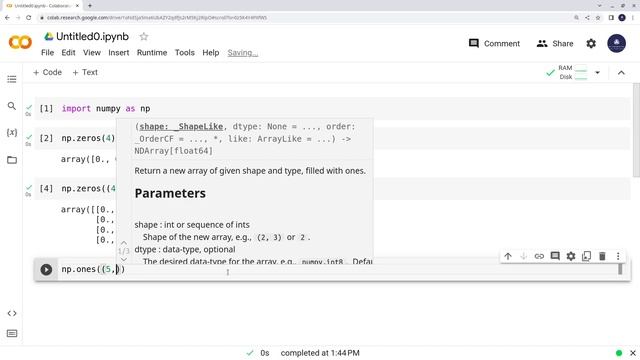Open the variables inspector {x} icon

point(12,132)
